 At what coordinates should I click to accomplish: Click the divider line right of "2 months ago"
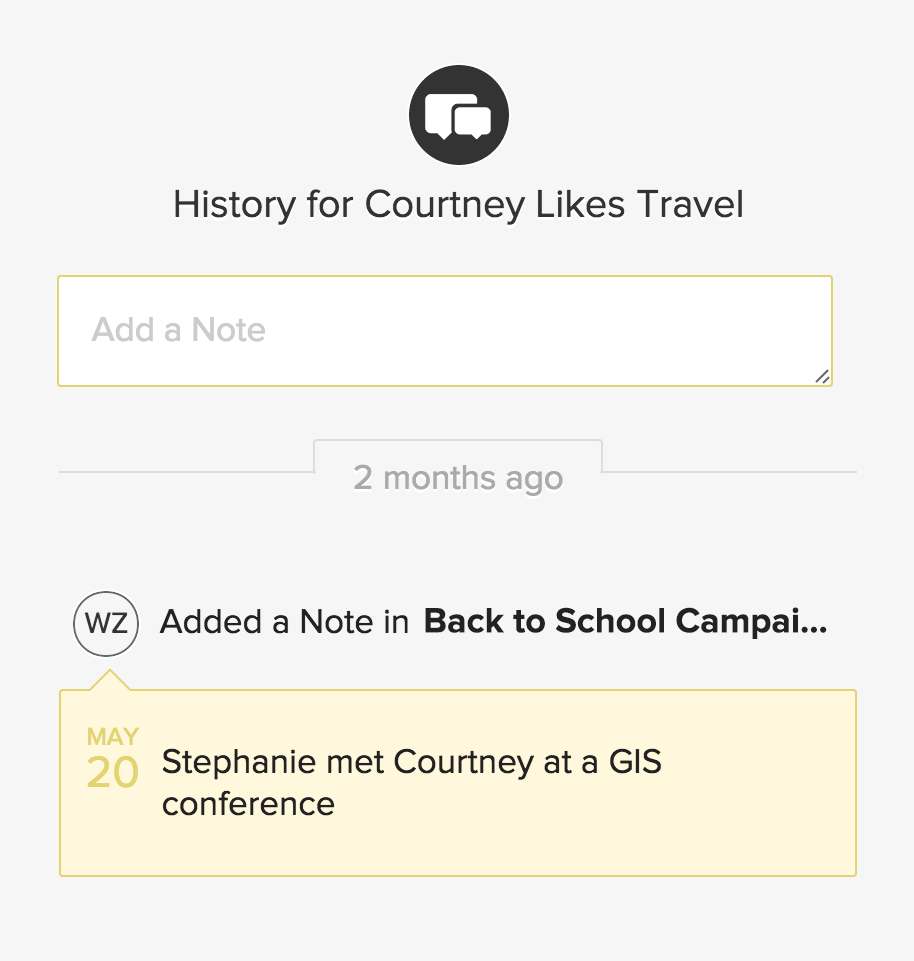coord(729,471)
